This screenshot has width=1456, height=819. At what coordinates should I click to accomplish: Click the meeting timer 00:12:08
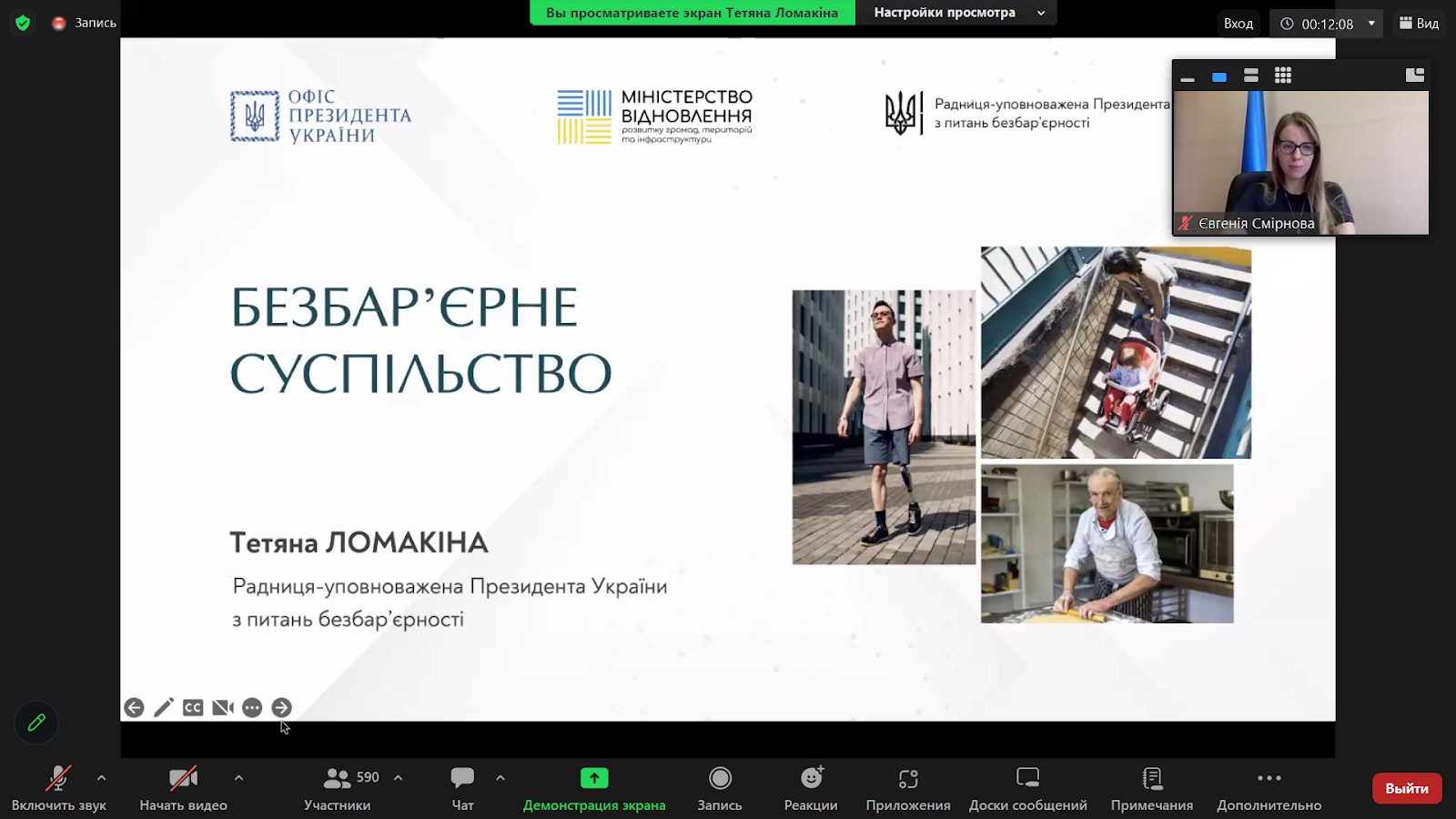1327,24
